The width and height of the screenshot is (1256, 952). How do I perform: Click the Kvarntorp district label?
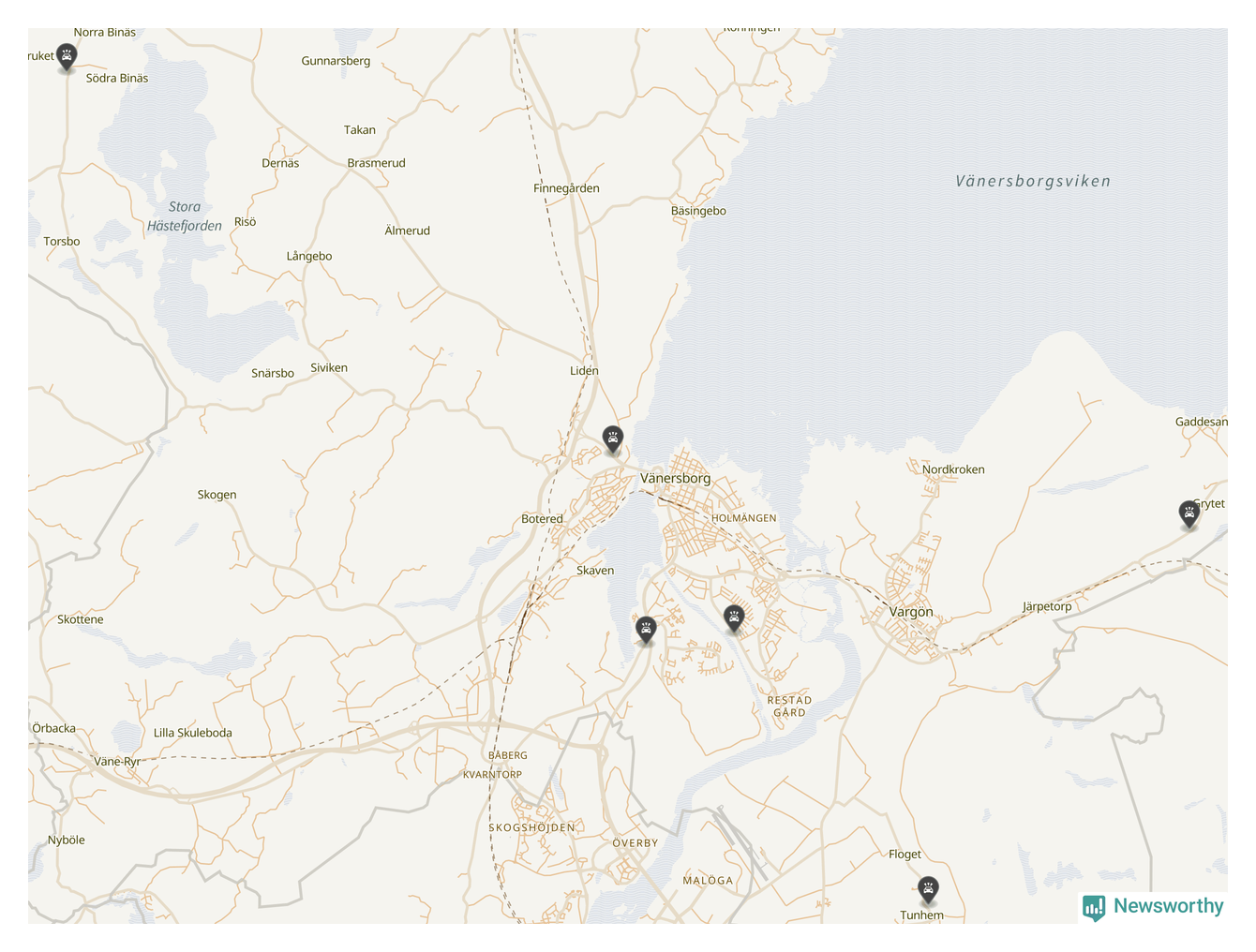click(x=492, y=775)
